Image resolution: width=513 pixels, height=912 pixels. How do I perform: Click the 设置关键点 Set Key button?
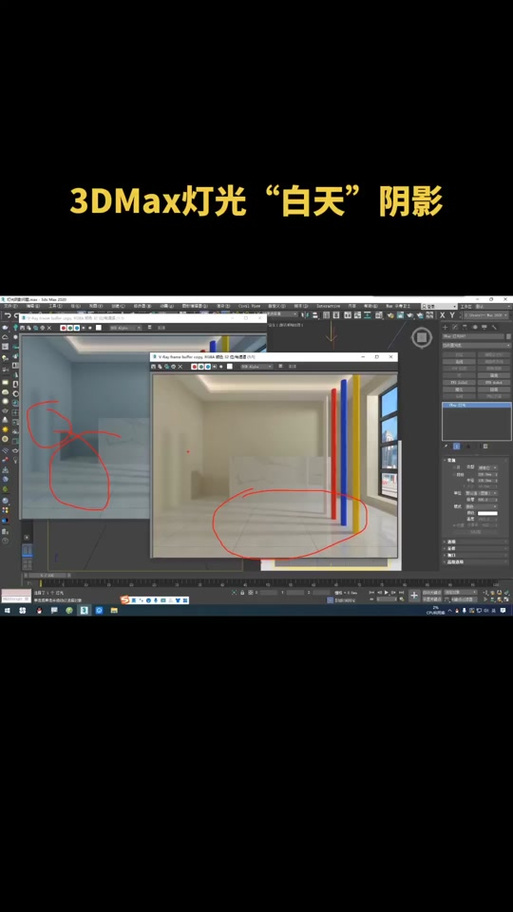coord(432,599)
